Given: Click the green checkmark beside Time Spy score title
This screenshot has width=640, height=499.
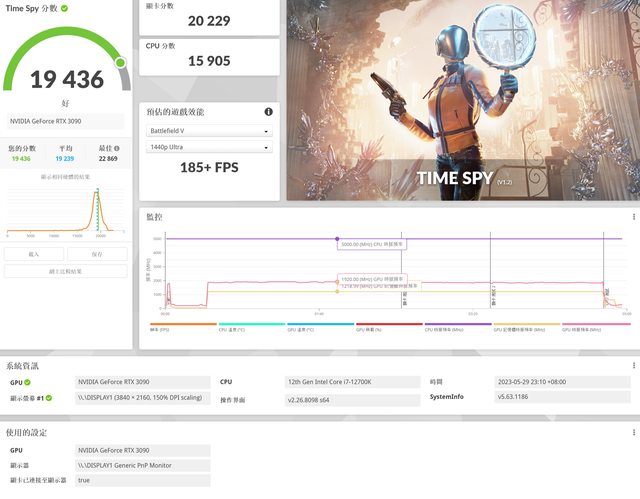Looking at the screenshot, I should click(x=65, y=8).
